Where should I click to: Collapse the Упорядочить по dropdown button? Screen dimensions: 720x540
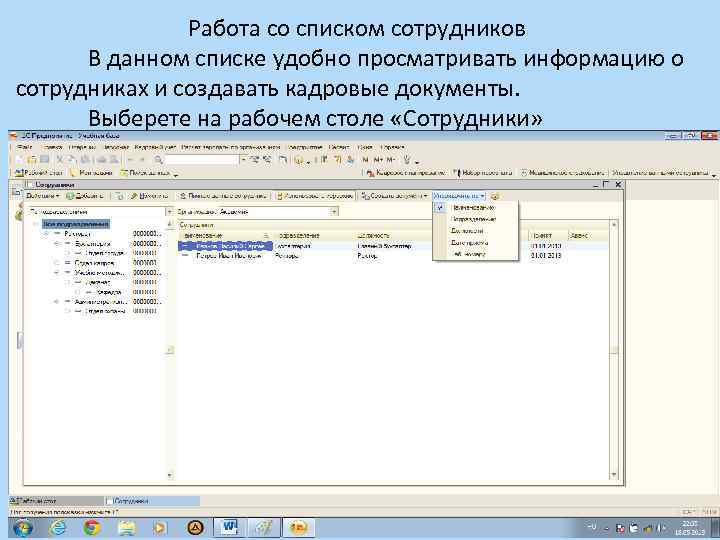coord(459,196)
